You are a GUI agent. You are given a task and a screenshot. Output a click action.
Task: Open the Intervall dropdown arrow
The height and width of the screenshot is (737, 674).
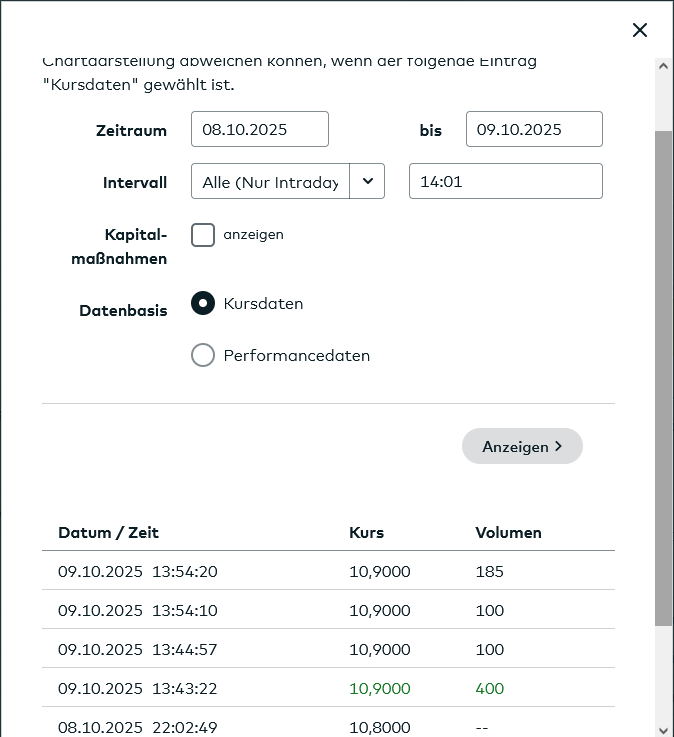[367, 181]
